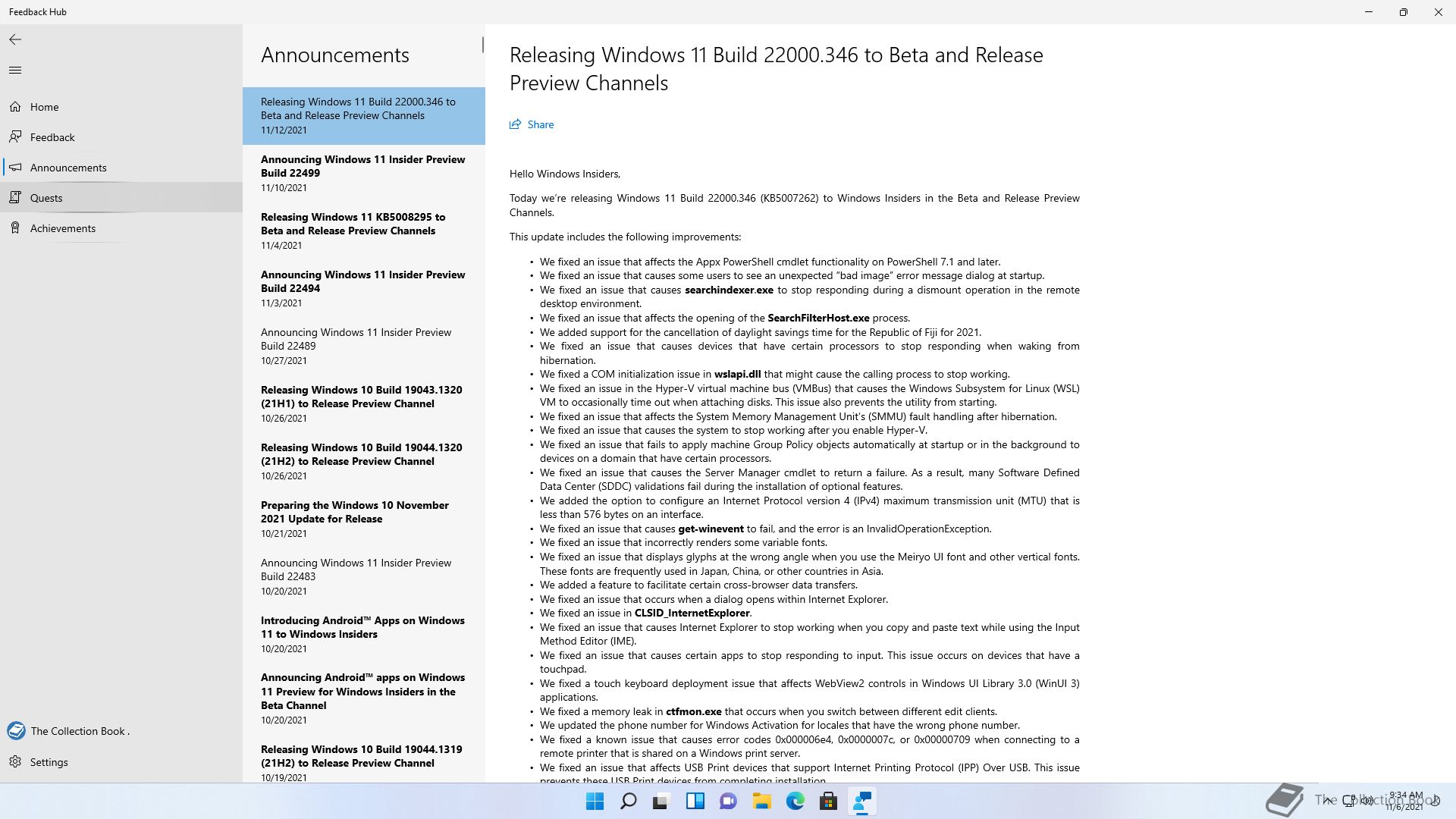Click the Collection Book profile avatar
The height and width of the screenshot is (819, 1456).
click(x=16, y=731)
